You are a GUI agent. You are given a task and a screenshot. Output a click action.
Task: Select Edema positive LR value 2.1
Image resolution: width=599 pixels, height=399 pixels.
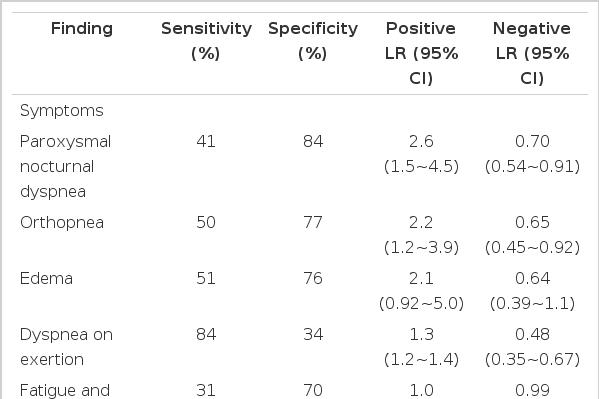tap(421, 279)
